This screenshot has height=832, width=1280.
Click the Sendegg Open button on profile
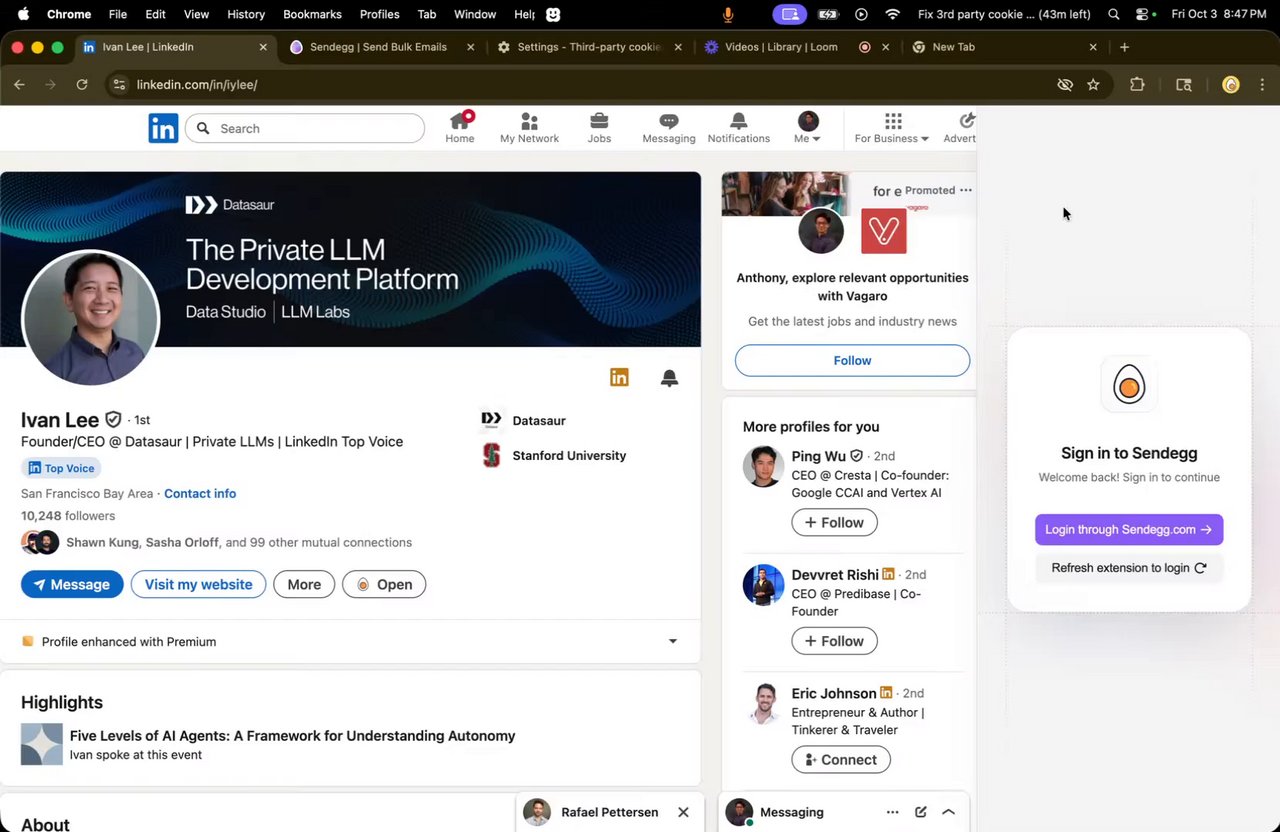(384, 584)
